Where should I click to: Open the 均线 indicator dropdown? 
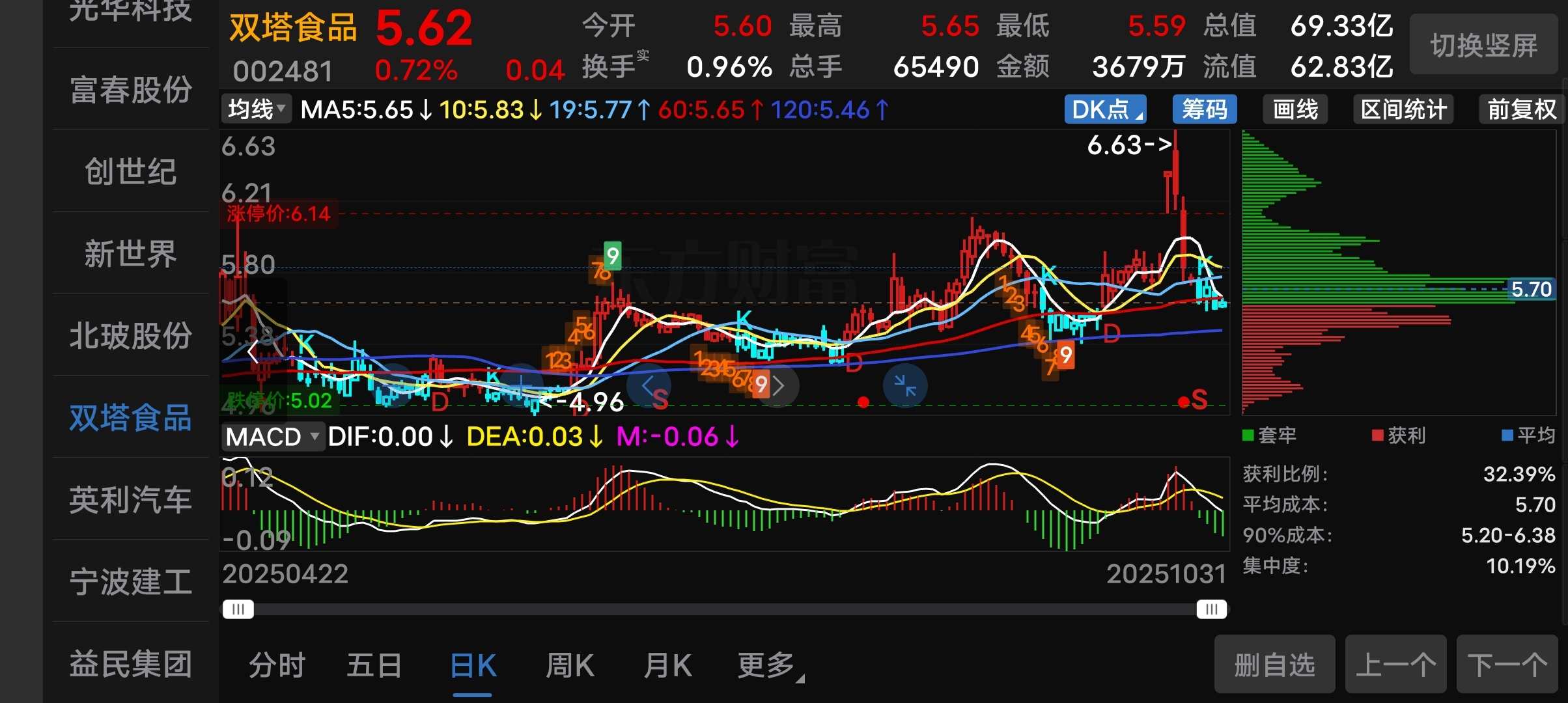pos(257,109)
